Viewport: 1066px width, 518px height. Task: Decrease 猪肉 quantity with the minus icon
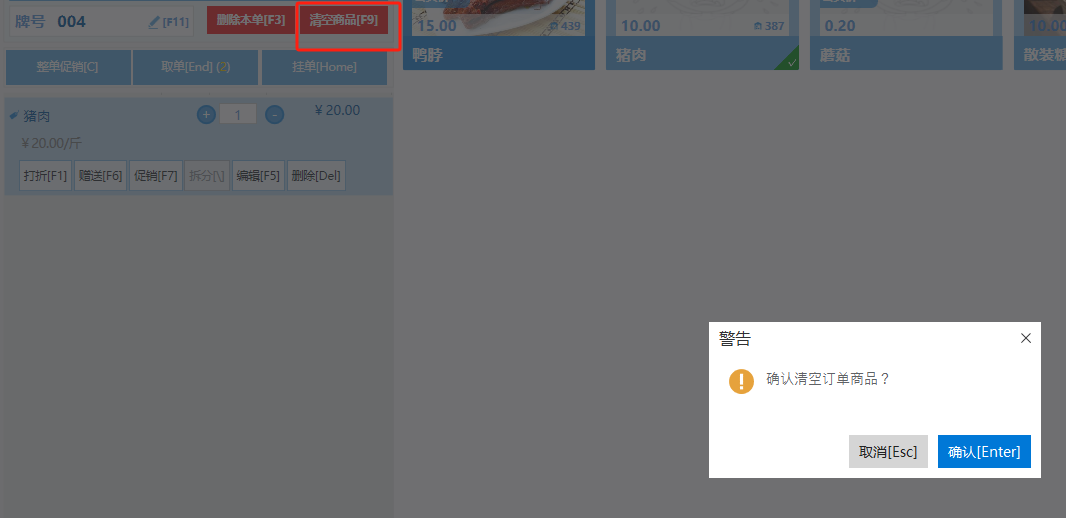point(274,115)
